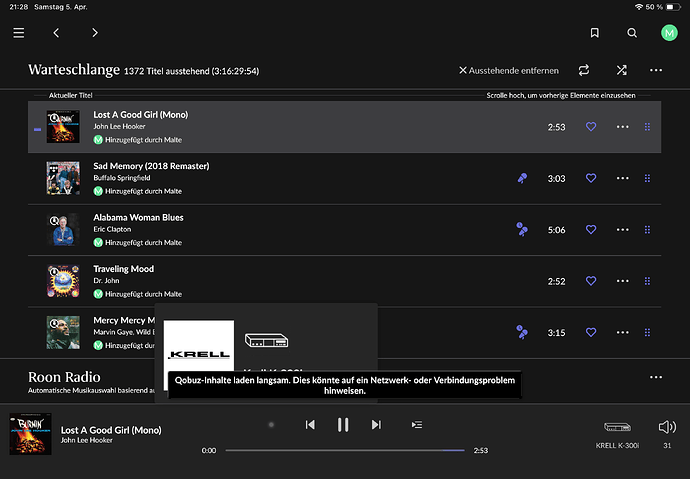Image resolution: width=690 pixels, height=479 pixels.
Task: Click the Traveling Mood title
Action: [x=124, y=269]
